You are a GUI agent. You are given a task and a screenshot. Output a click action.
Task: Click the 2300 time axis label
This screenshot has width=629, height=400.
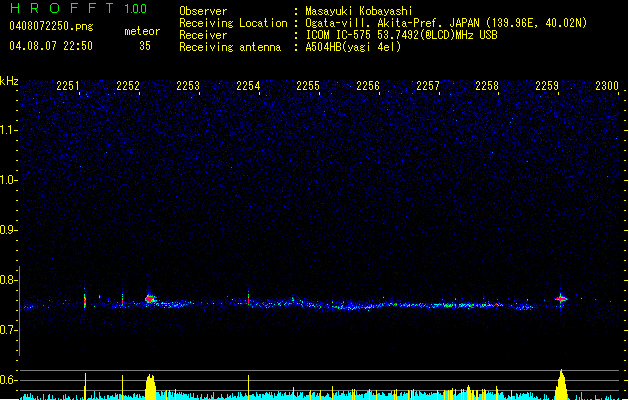pyautogui.click(x=607, y=86)
